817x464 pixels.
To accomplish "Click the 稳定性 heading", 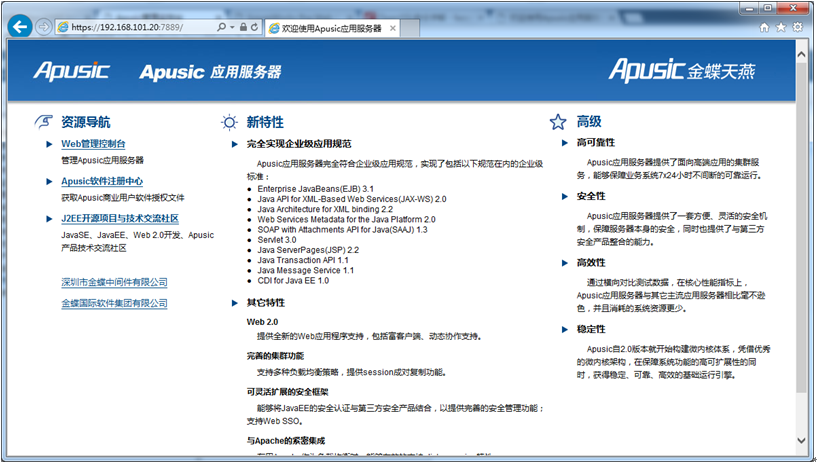I will 591,330.
